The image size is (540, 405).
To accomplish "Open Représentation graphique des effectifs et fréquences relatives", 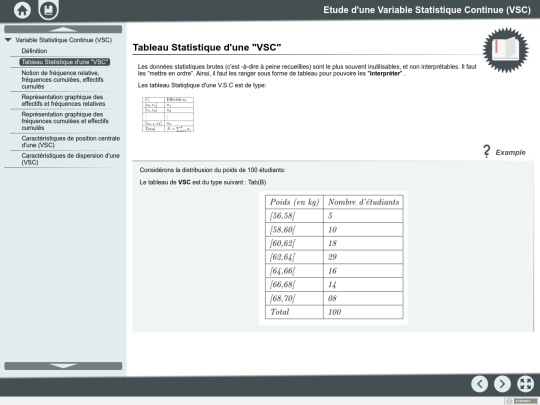I will pyautogui.click(x=63, y=100).
